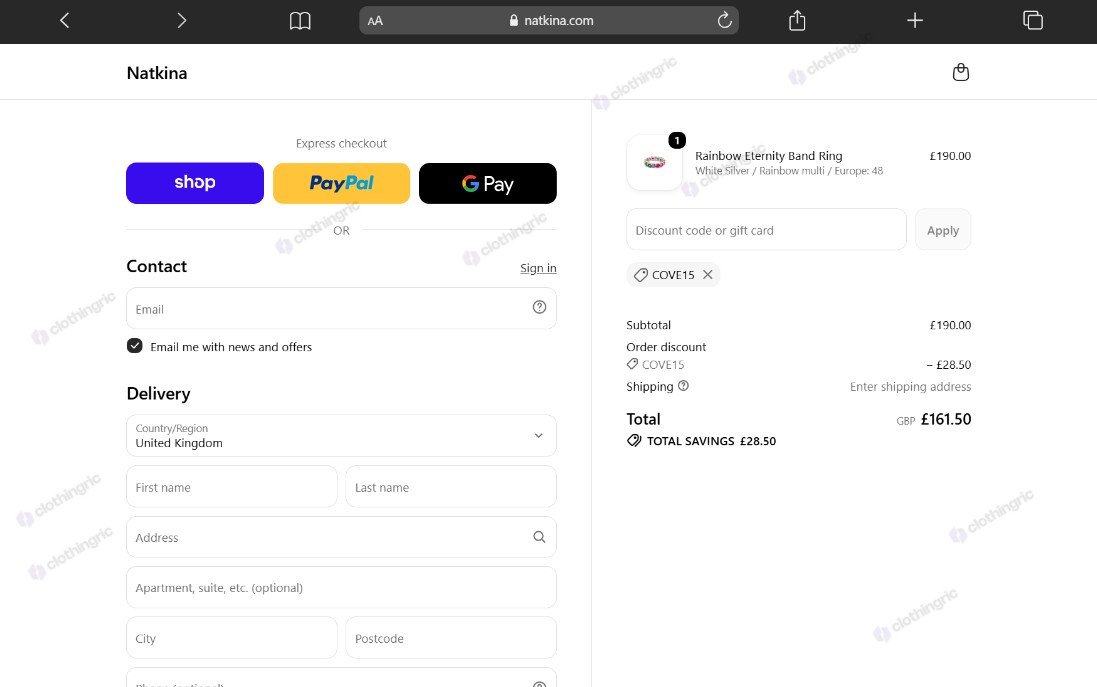Open a new tab with the plus icon
Image resolution: width=1097 pixels, height=687 pixels.
click(914, 20)
